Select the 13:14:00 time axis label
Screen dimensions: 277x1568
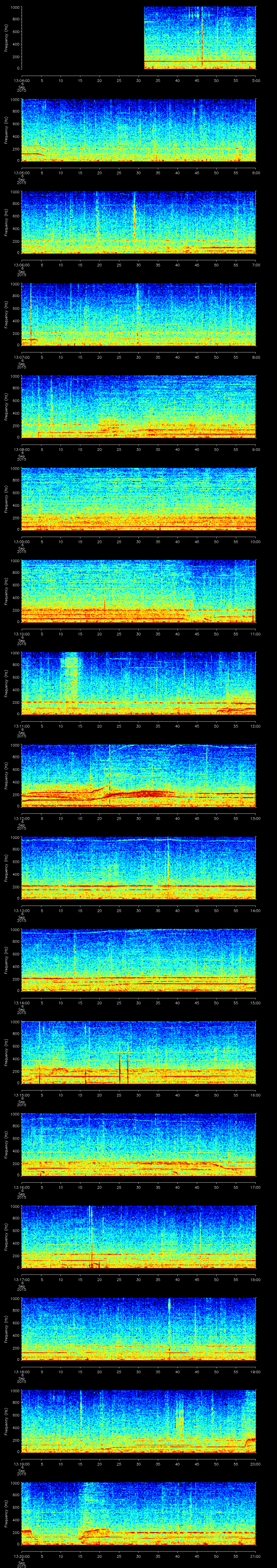click(x=21, y=1003)
